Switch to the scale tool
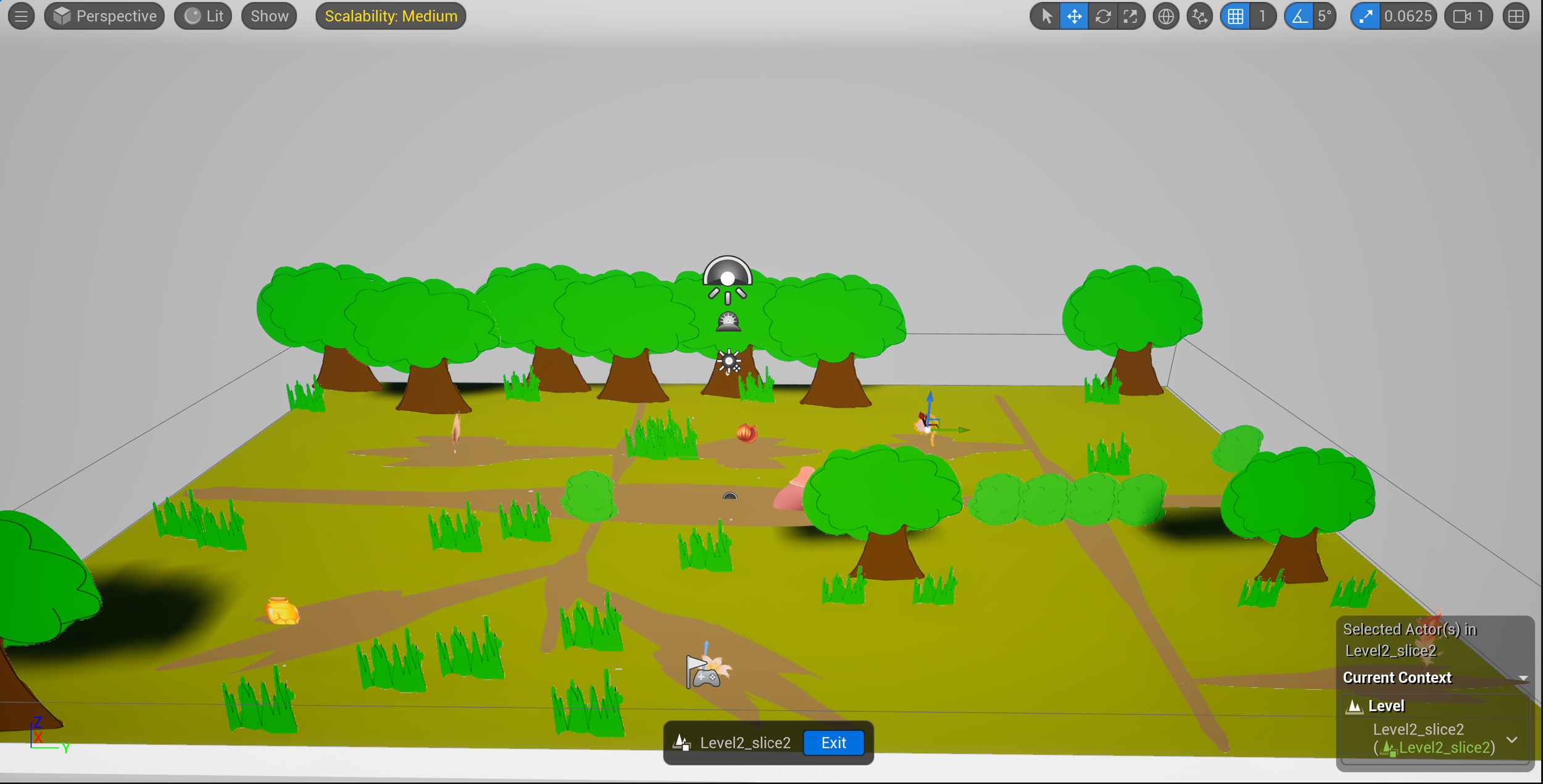1543x784 pixels. pyautogui.click(x=1130, y=16)
